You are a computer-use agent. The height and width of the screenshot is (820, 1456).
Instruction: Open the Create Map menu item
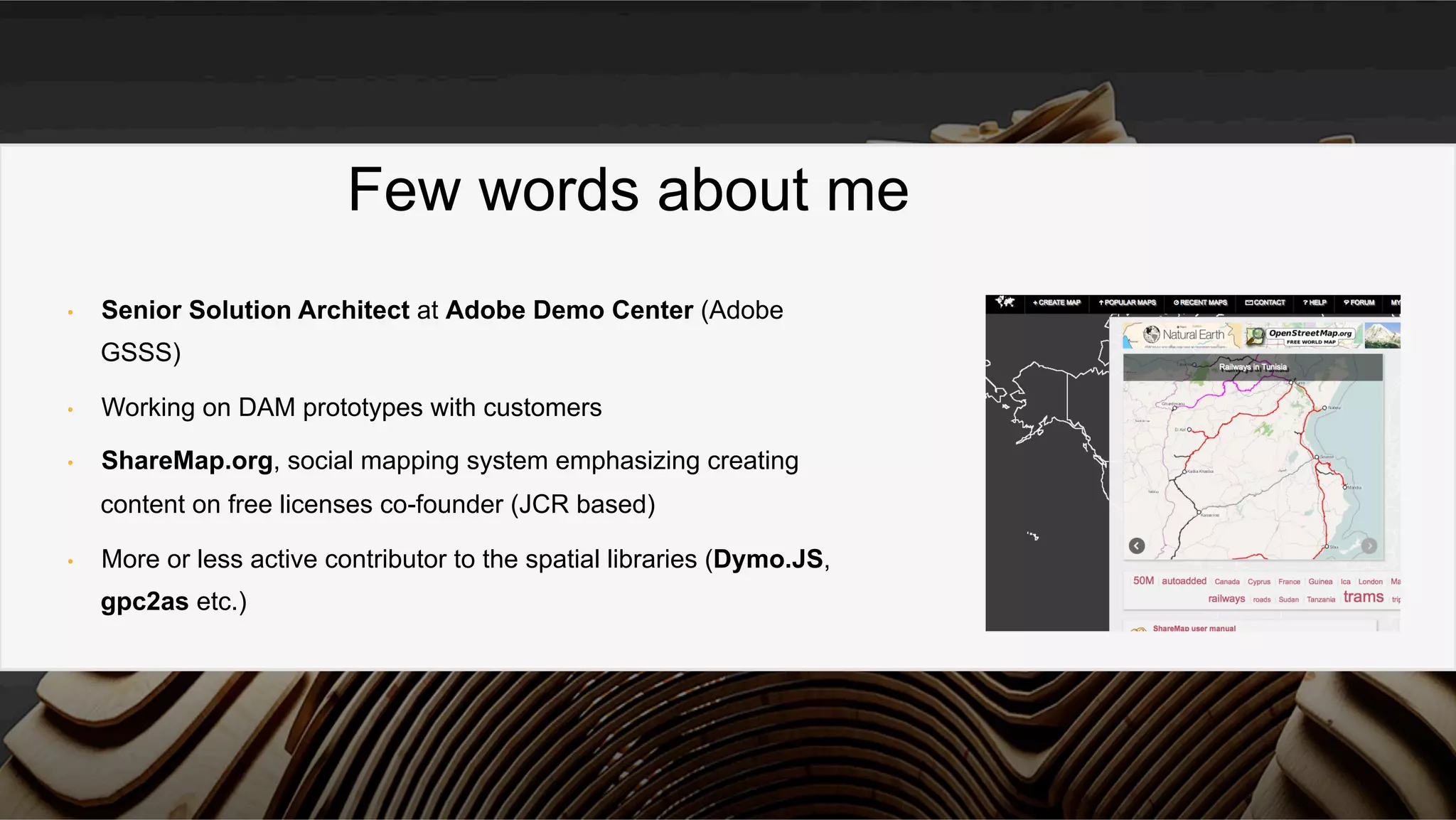[1056, 303]
